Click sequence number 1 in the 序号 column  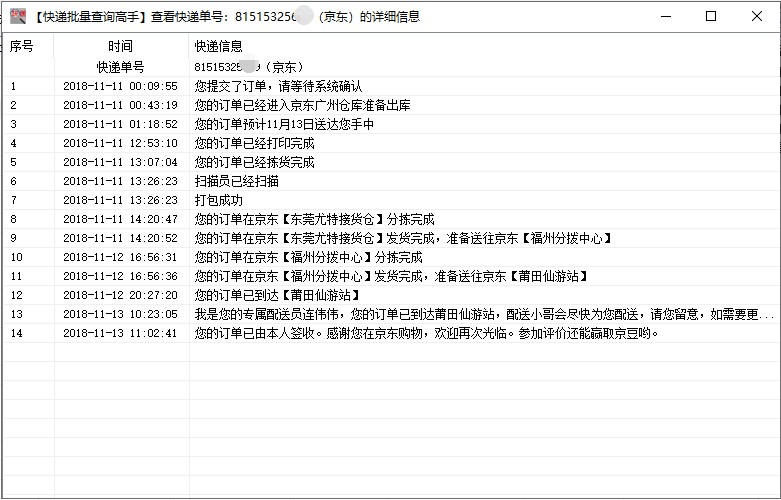(x=13, y=86)
